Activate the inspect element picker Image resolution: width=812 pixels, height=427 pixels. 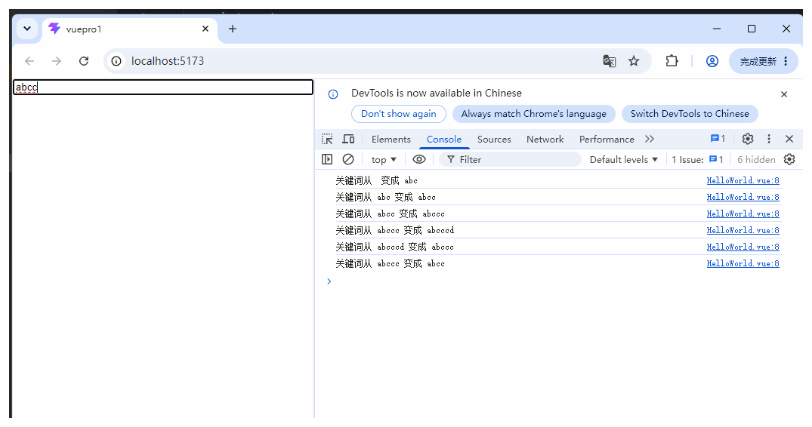coord(327,139)
